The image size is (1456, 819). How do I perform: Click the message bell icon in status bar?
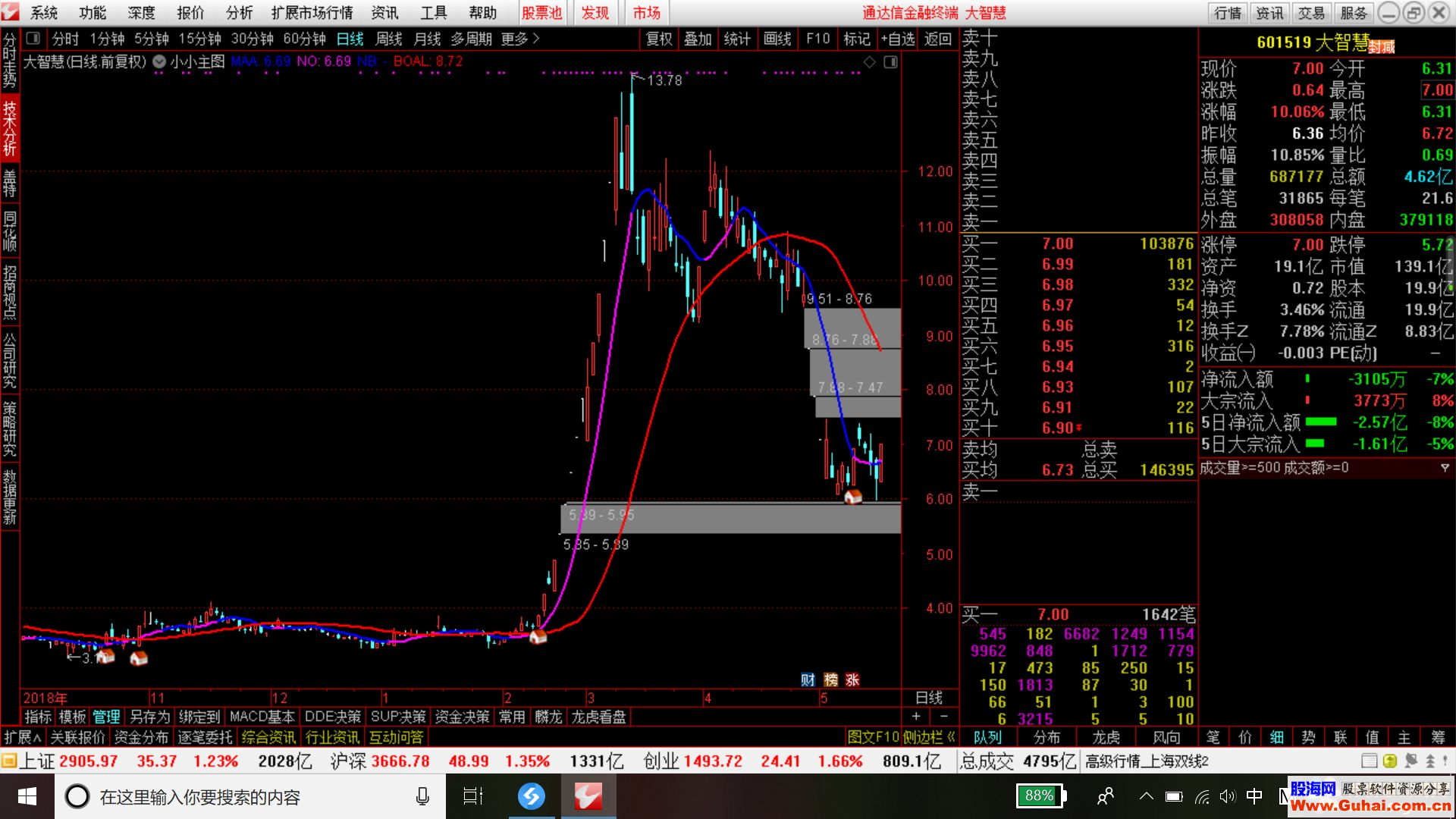[1410, 761]
